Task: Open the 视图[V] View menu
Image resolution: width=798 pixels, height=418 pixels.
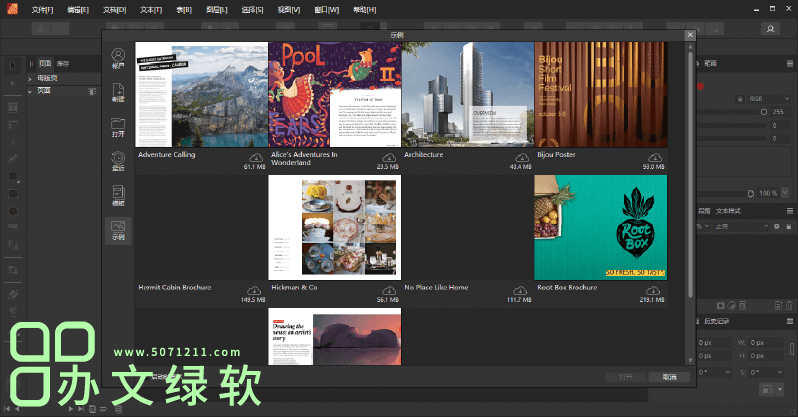Action: (289, 10)
